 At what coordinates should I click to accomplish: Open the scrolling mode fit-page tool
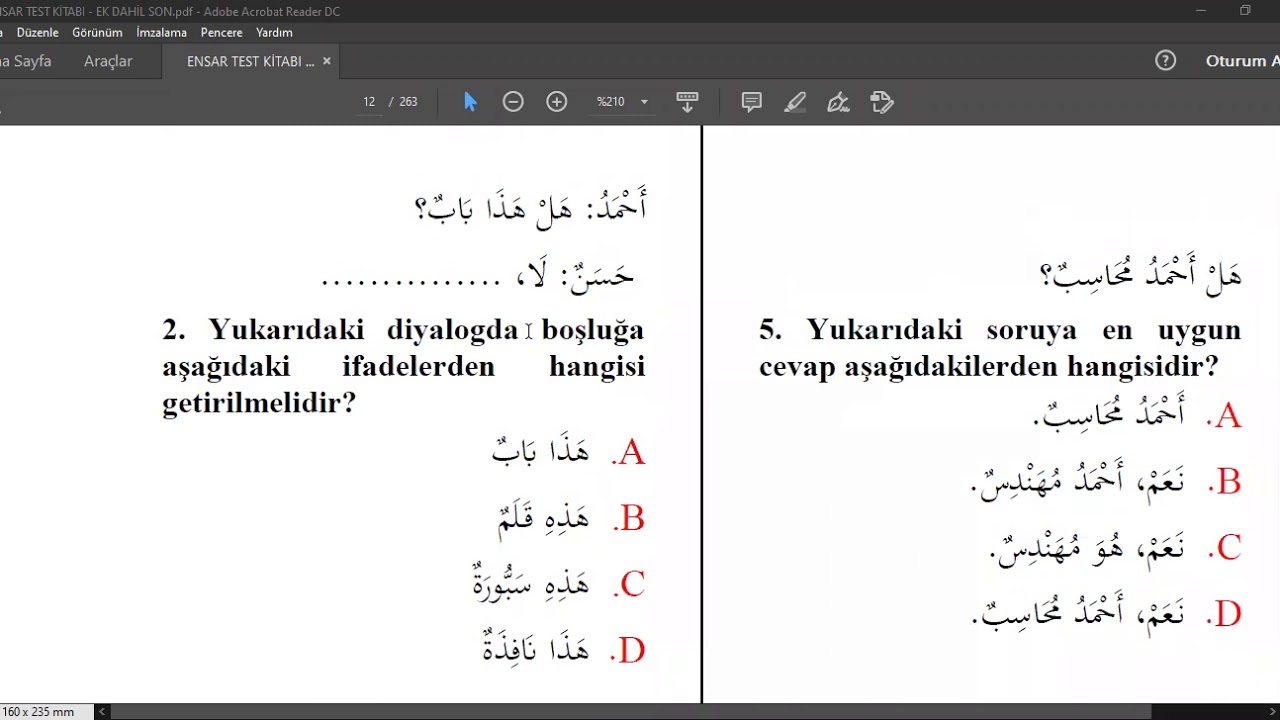(687, 102)
